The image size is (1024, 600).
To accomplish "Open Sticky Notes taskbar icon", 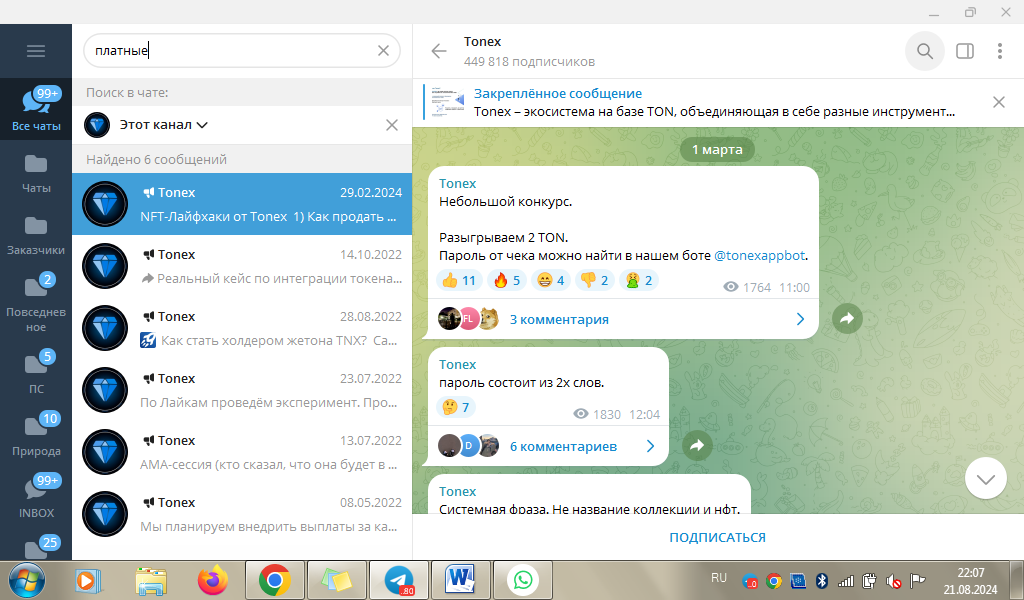I will (336, 580).
